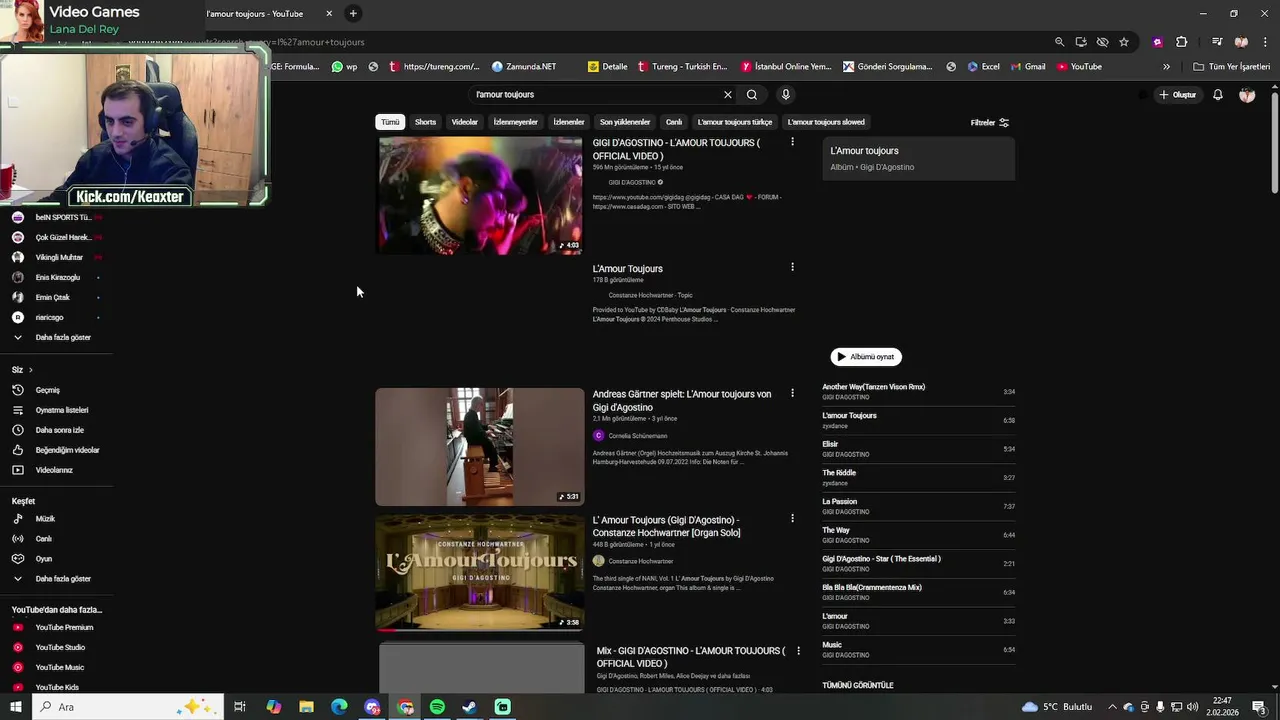The height and width of the screenshot is (720, 1280).
Task: Open YouTube notifications bell
Action: coord(1218,95)
